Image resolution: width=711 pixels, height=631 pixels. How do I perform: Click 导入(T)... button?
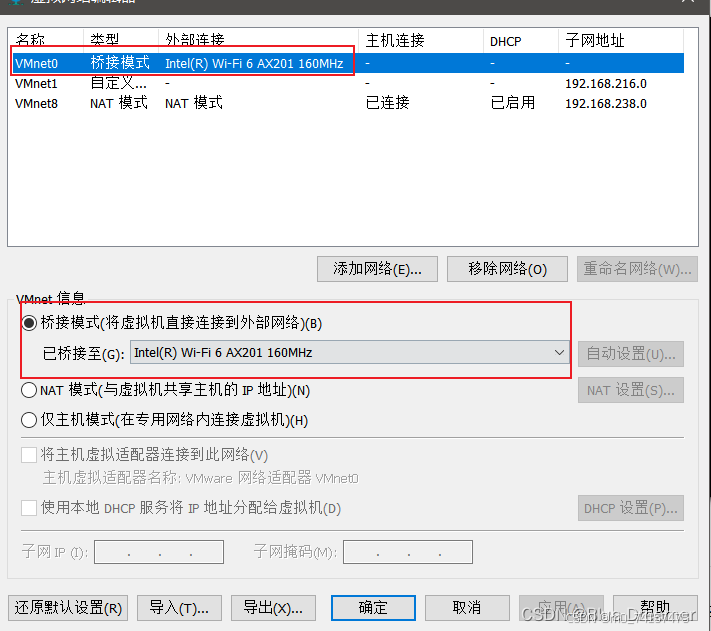click(179, 608)
